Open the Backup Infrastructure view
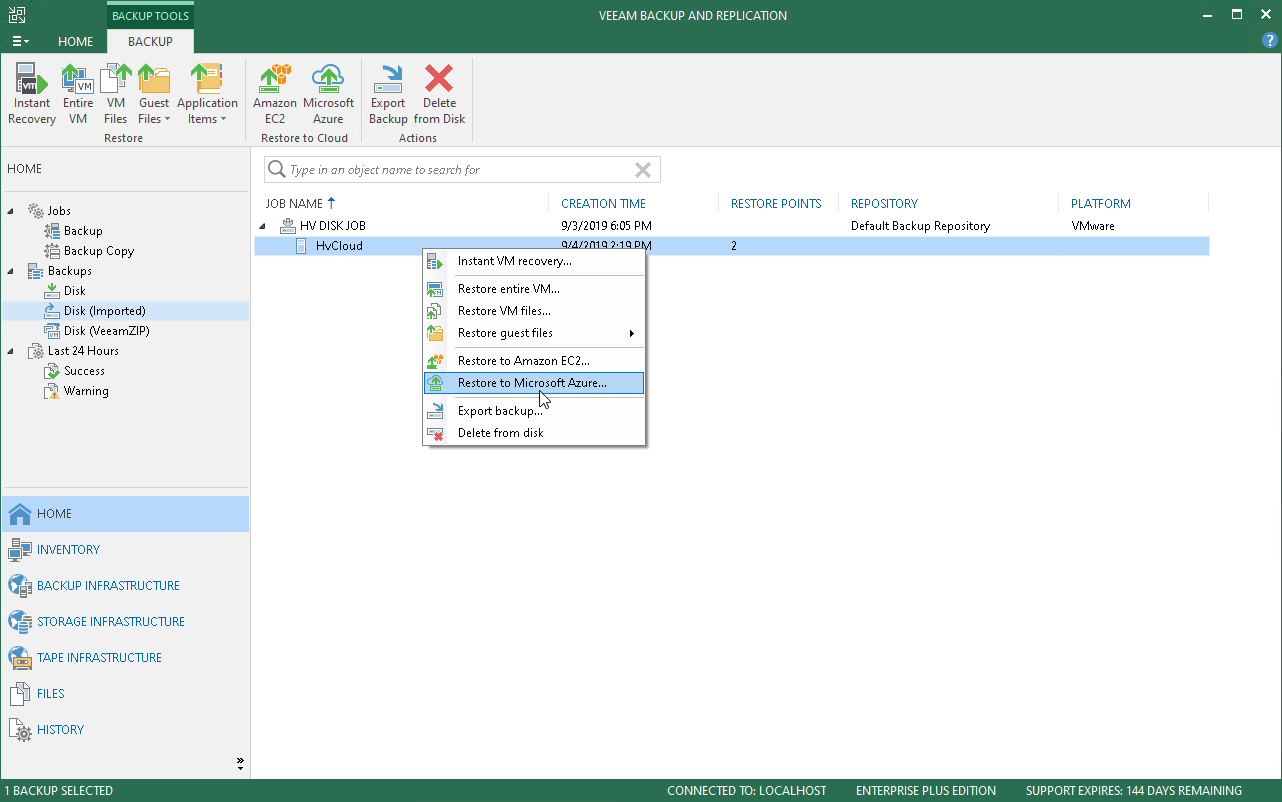 coord(125,586)
